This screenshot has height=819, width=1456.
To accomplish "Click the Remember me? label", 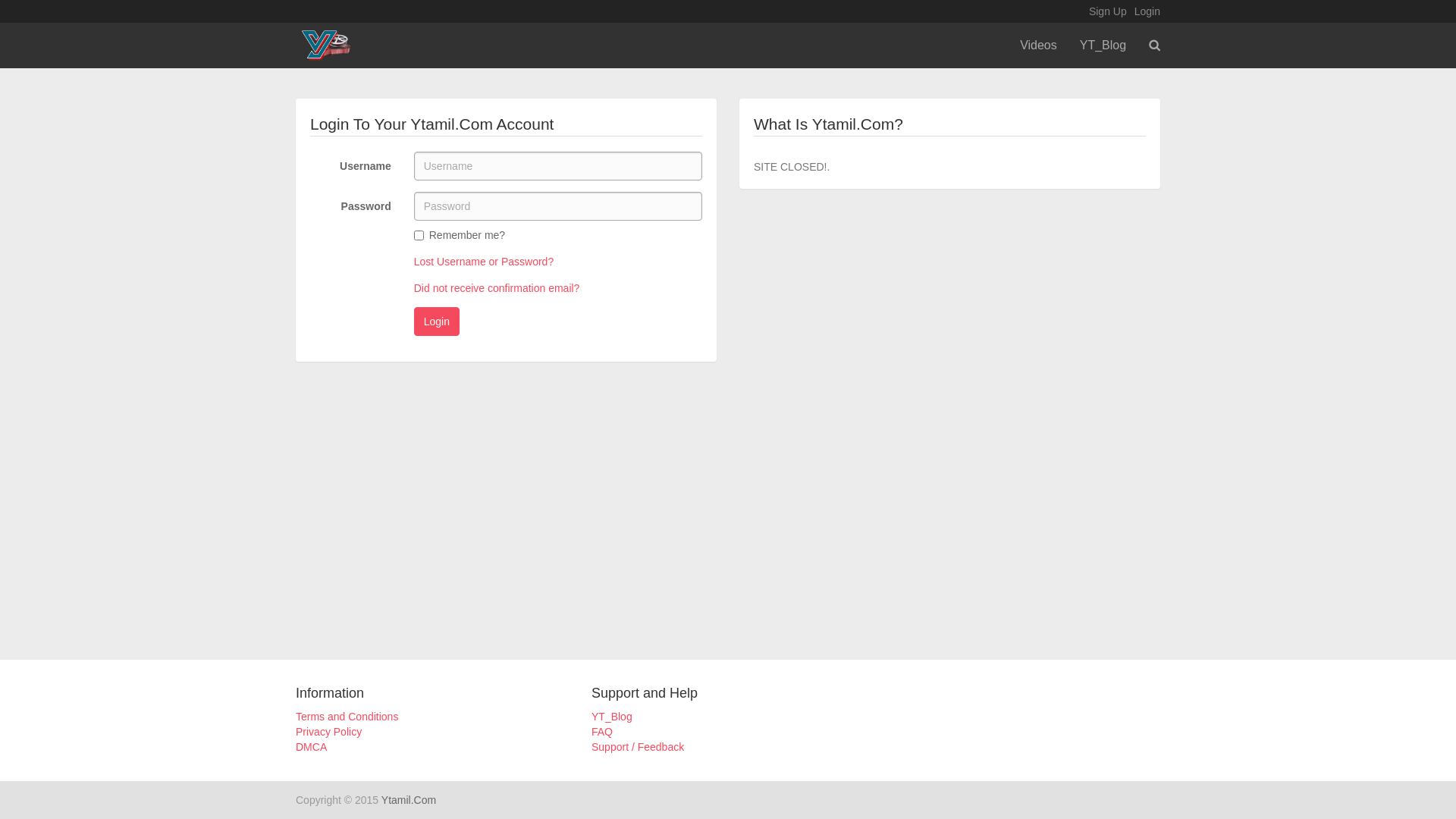I will (x=466, y=235).
